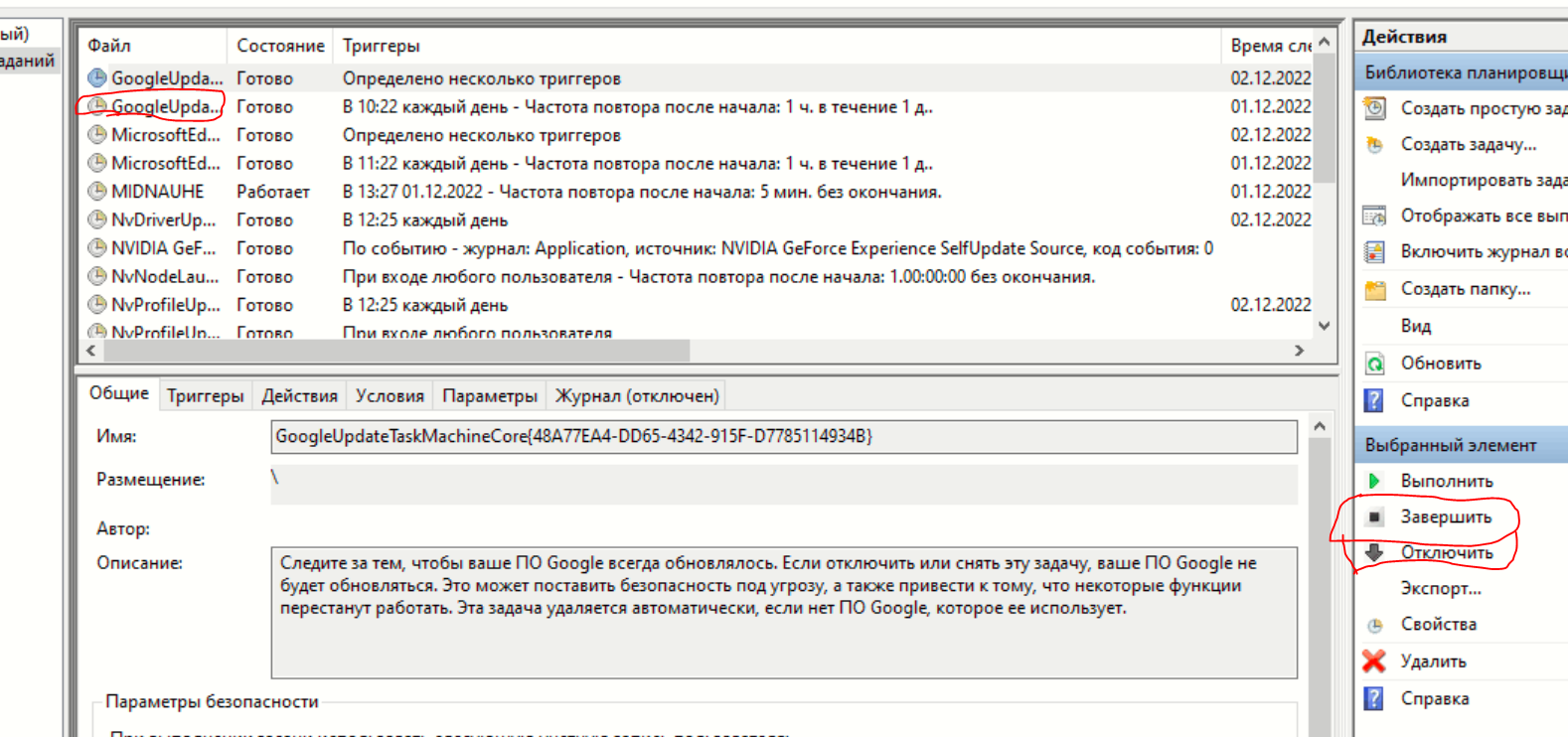This screenshot has height=737, width=1568.
Task: Click the icon of NVIDIA GeF... task
Action: point(96,247)
